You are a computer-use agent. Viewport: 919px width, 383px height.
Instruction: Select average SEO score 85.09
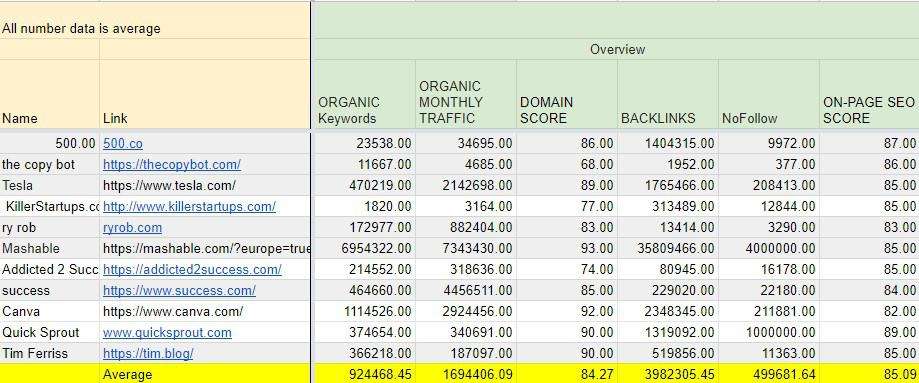tap(869, 374)
